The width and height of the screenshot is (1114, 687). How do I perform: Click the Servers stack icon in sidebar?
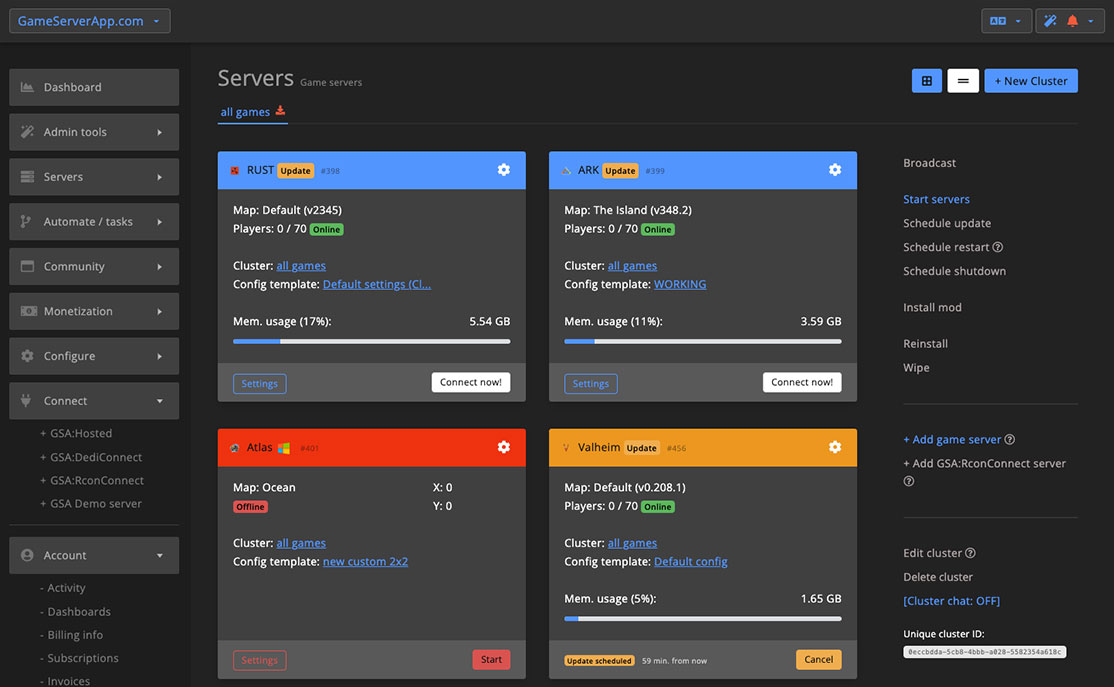click(x=27, y=176)
